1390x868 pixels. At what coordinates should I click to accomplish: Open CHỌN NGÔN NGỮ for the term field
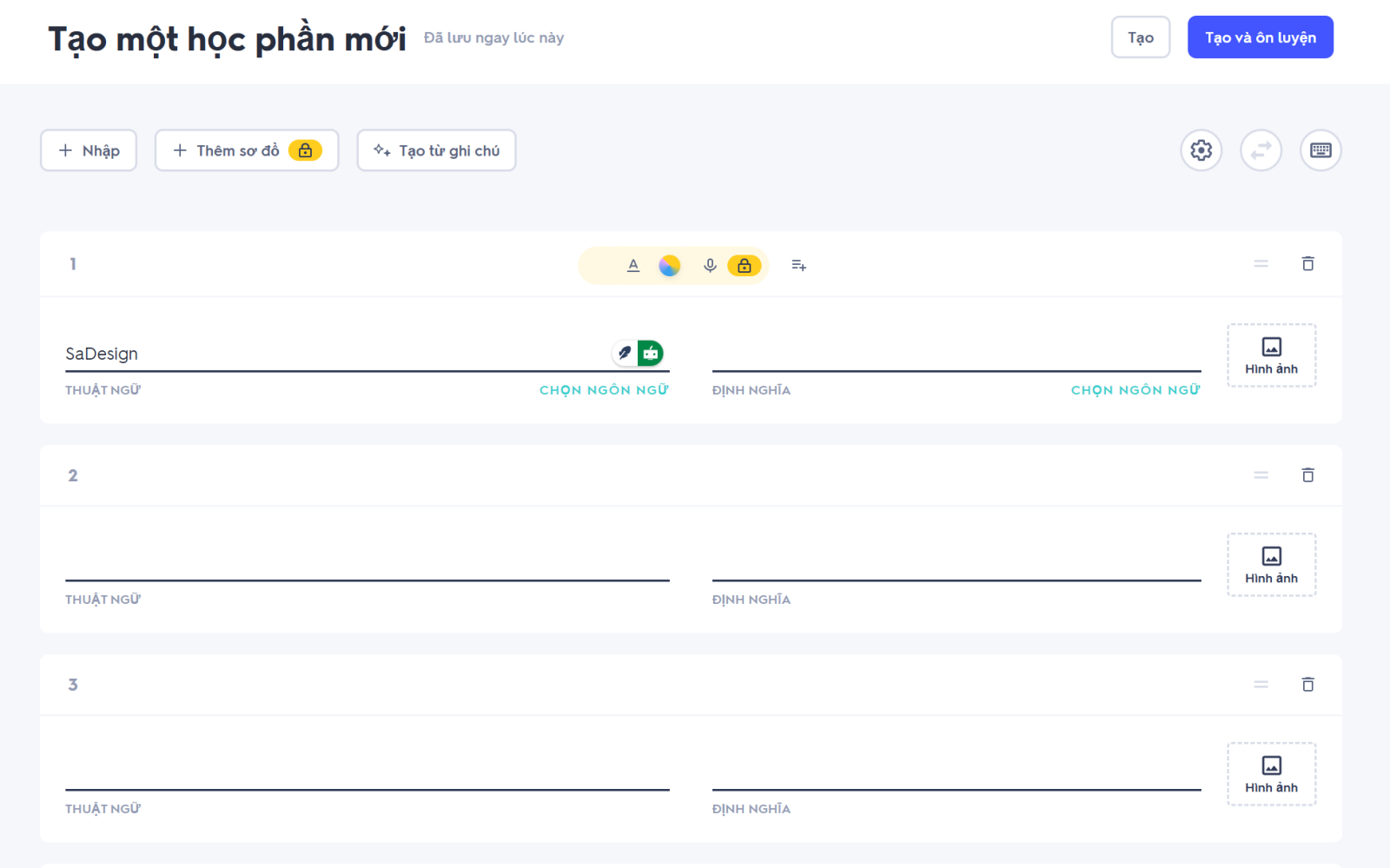(604, 389)
